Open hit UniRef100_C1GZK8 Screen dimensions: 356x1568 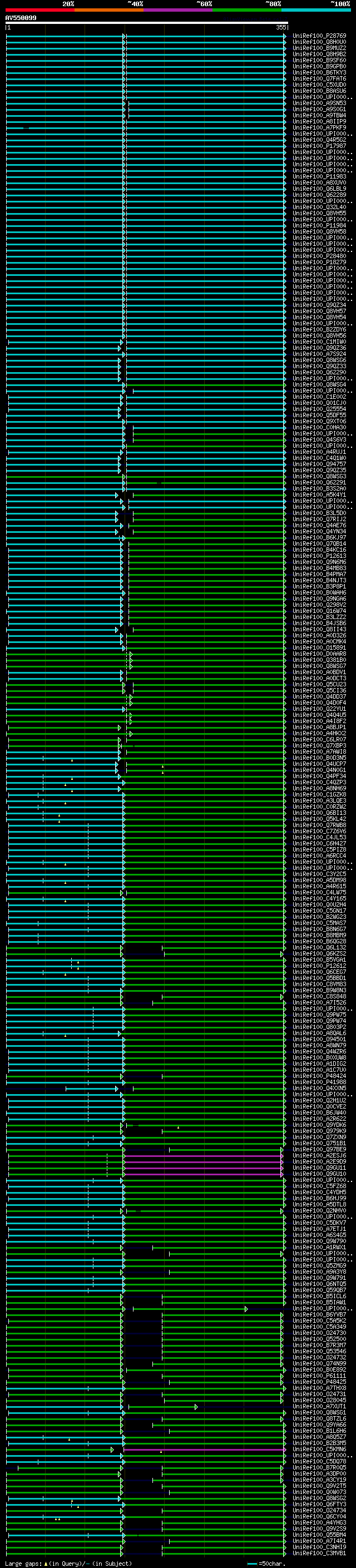coord(319,794)
